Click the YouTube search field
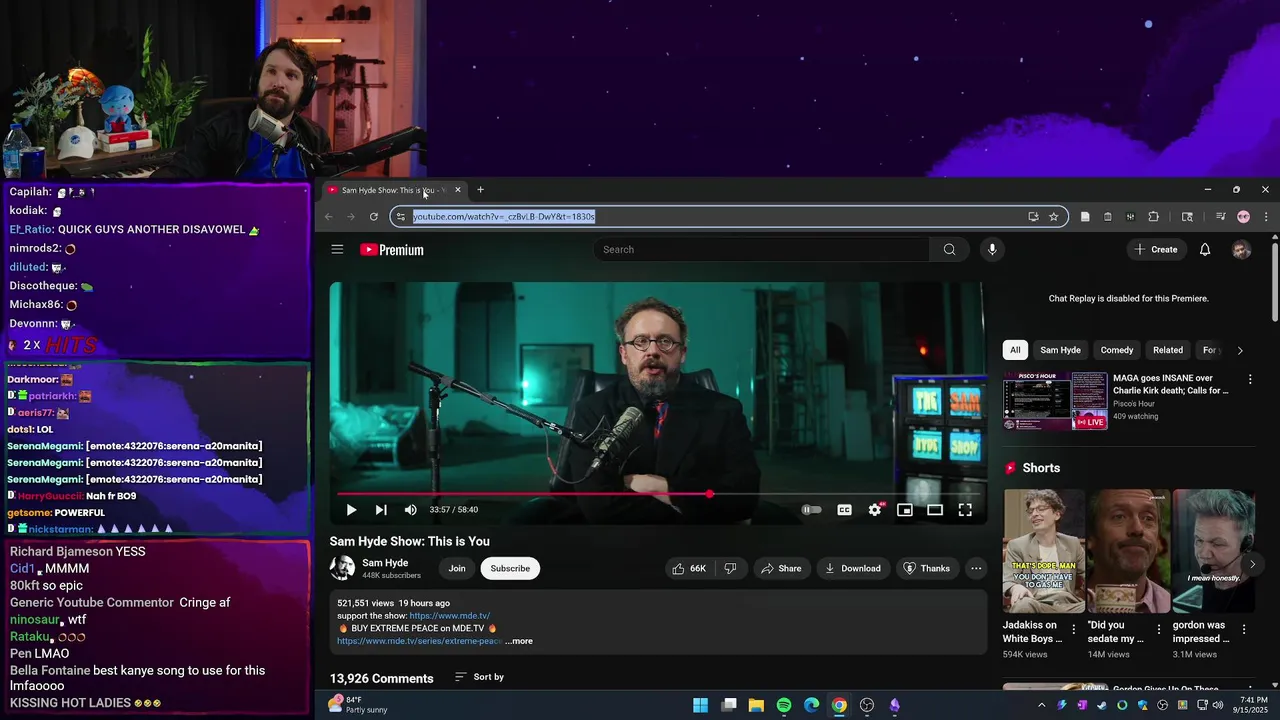1280x720 pixels. (x=763, y=250)
